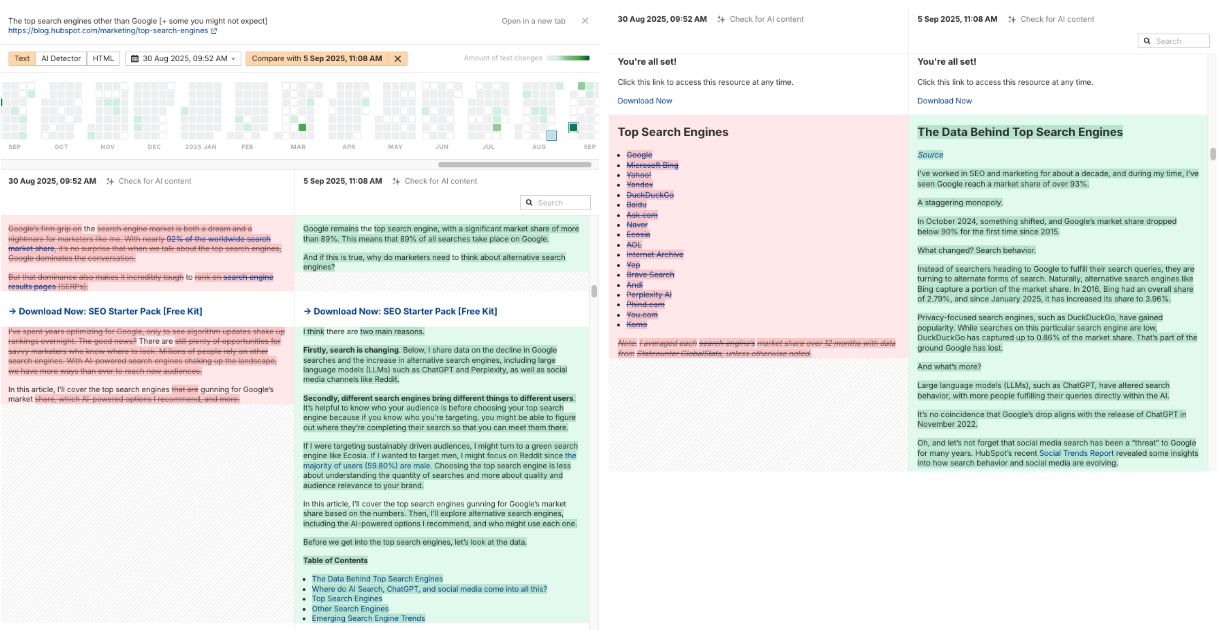Viewport: 1217px width, 630px height.
Task: Click the search icon in the comparison pane
Action: pyautogui.click(x=531, y=202)
